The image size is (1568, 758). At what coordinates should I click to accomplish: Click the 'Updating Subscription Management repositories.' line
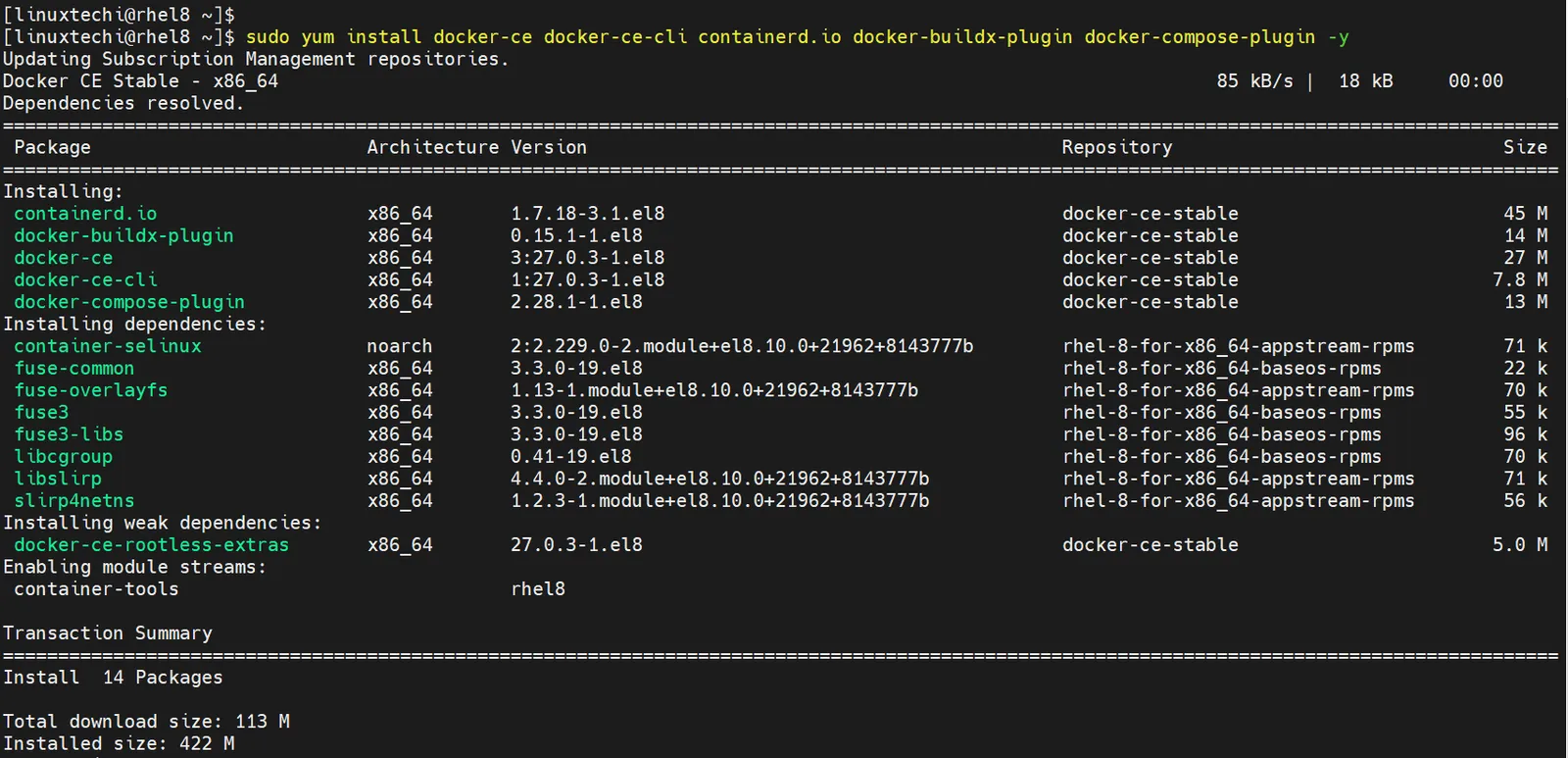coord(256,59)
